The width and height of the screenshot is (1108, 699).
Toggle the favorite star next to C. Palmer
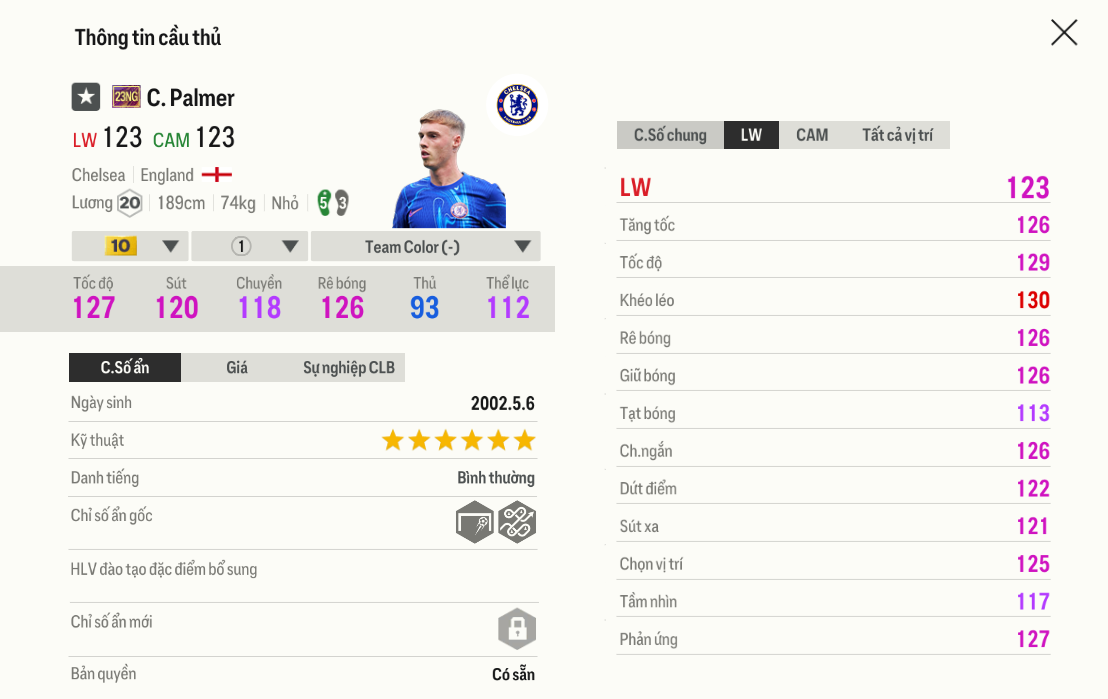pos(86,97)
